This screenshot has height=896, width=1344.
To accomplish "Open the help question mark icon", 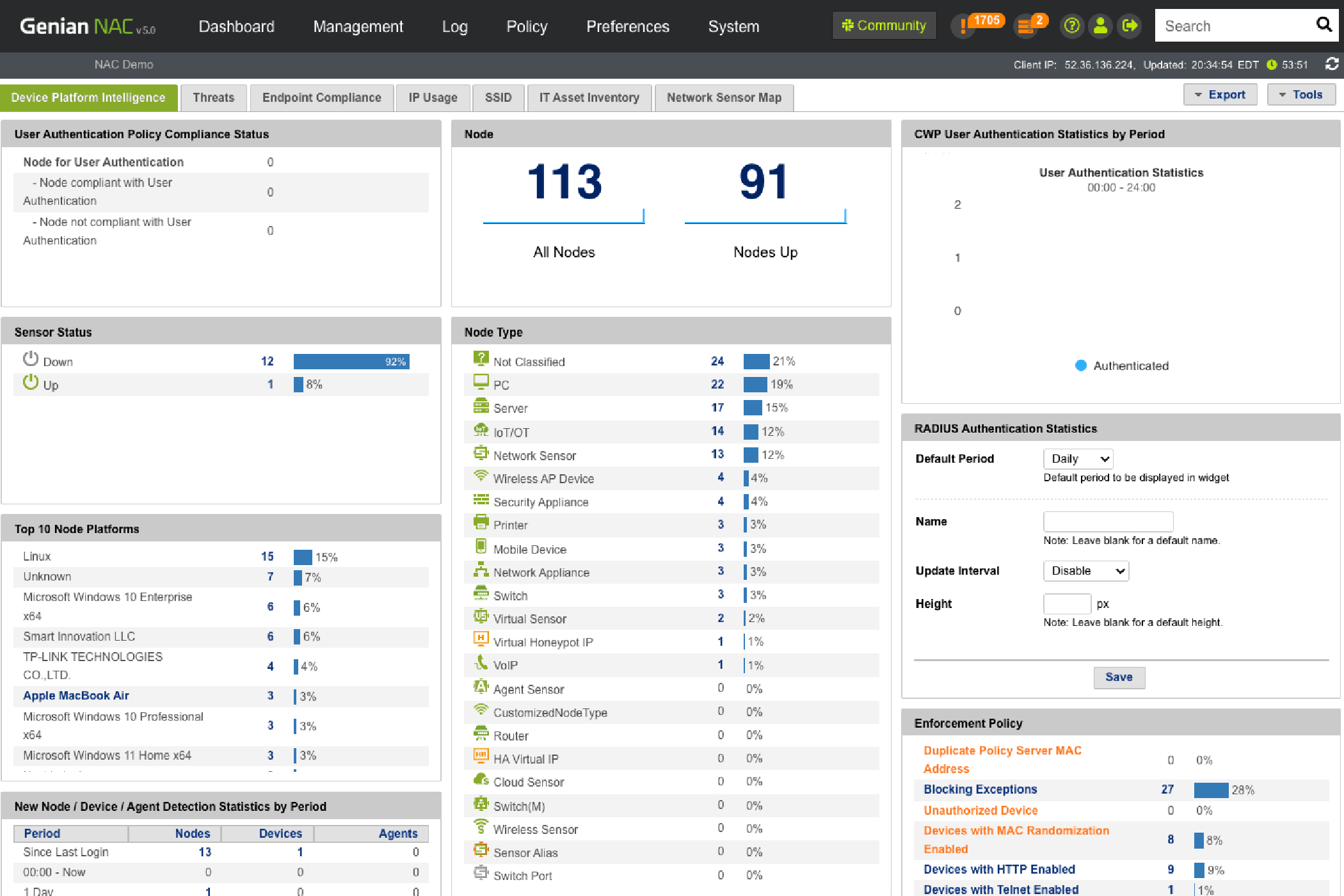I will 1071,26.
